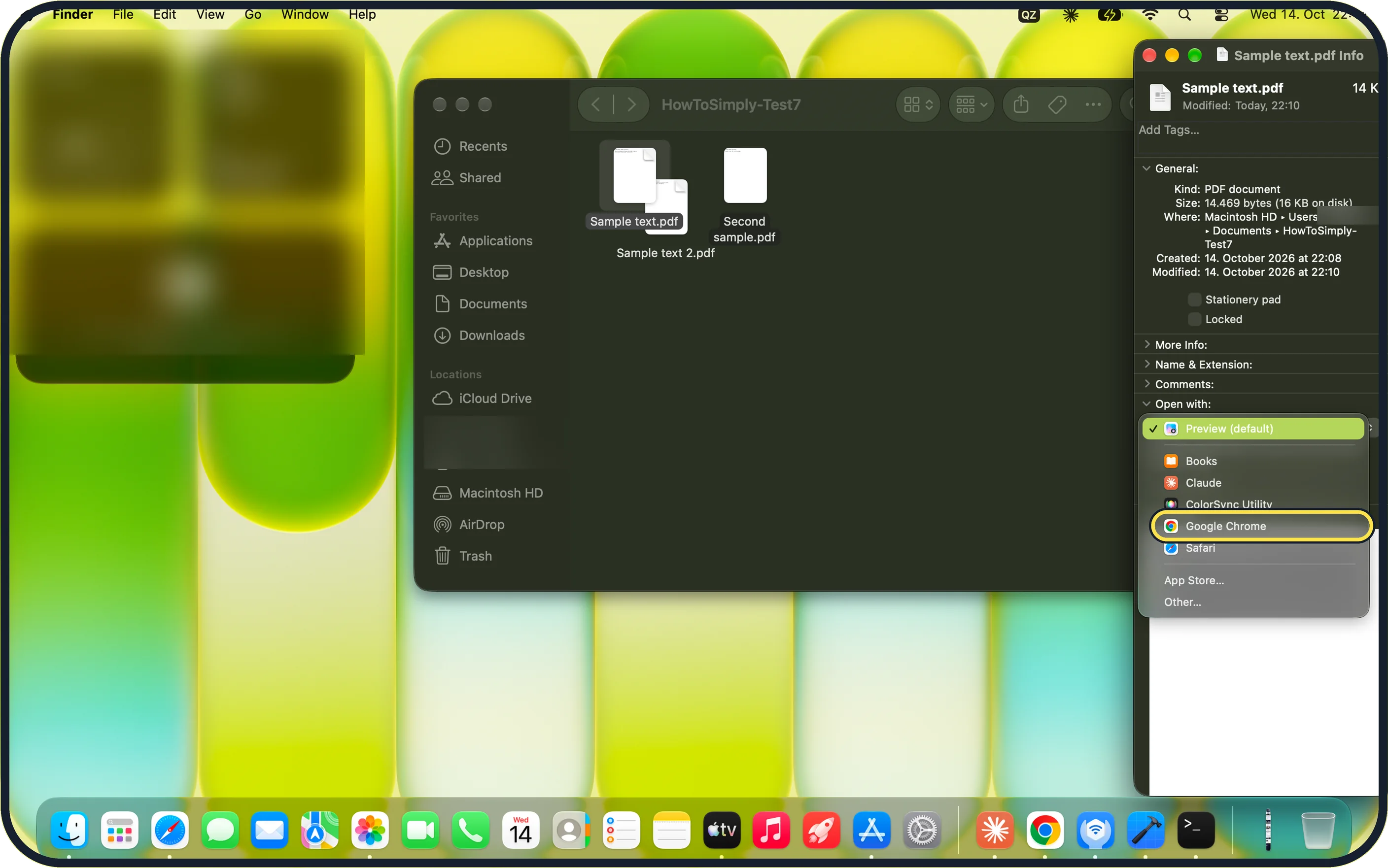
Task: Select Macintosh HD in the Finder sidebar
Action: point(487,493)
